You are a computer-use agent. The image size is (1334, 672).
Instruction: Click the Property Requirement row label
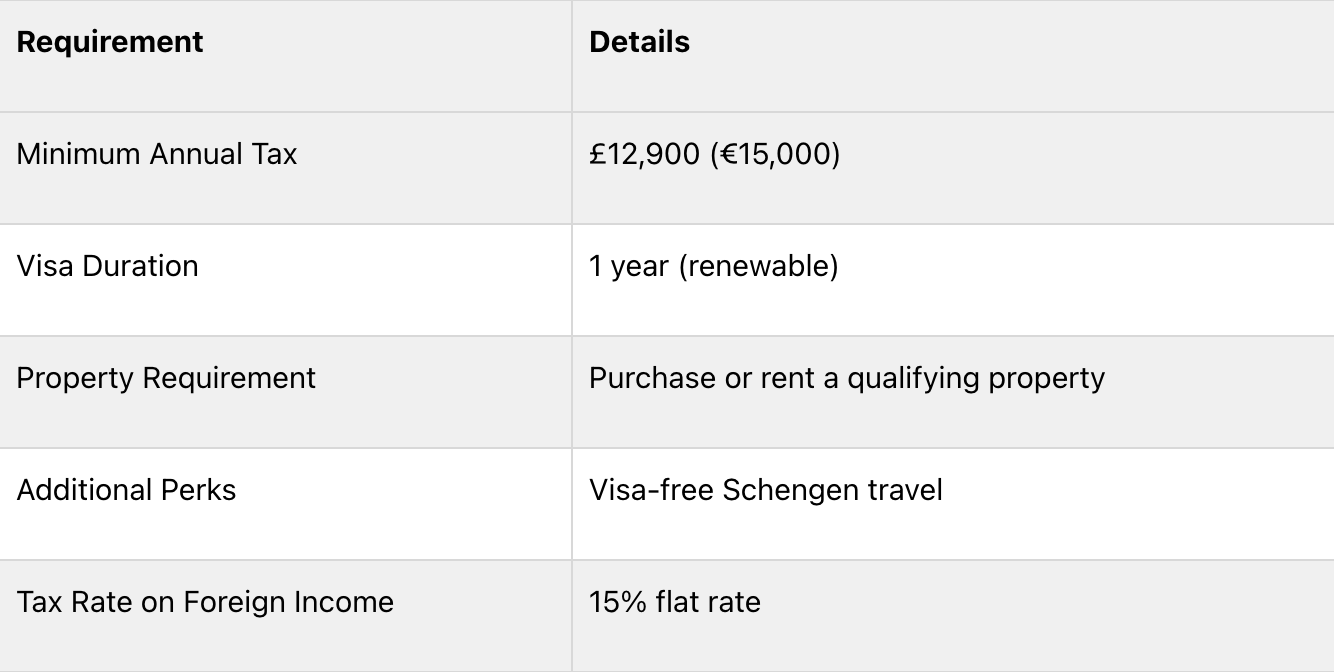166,378
